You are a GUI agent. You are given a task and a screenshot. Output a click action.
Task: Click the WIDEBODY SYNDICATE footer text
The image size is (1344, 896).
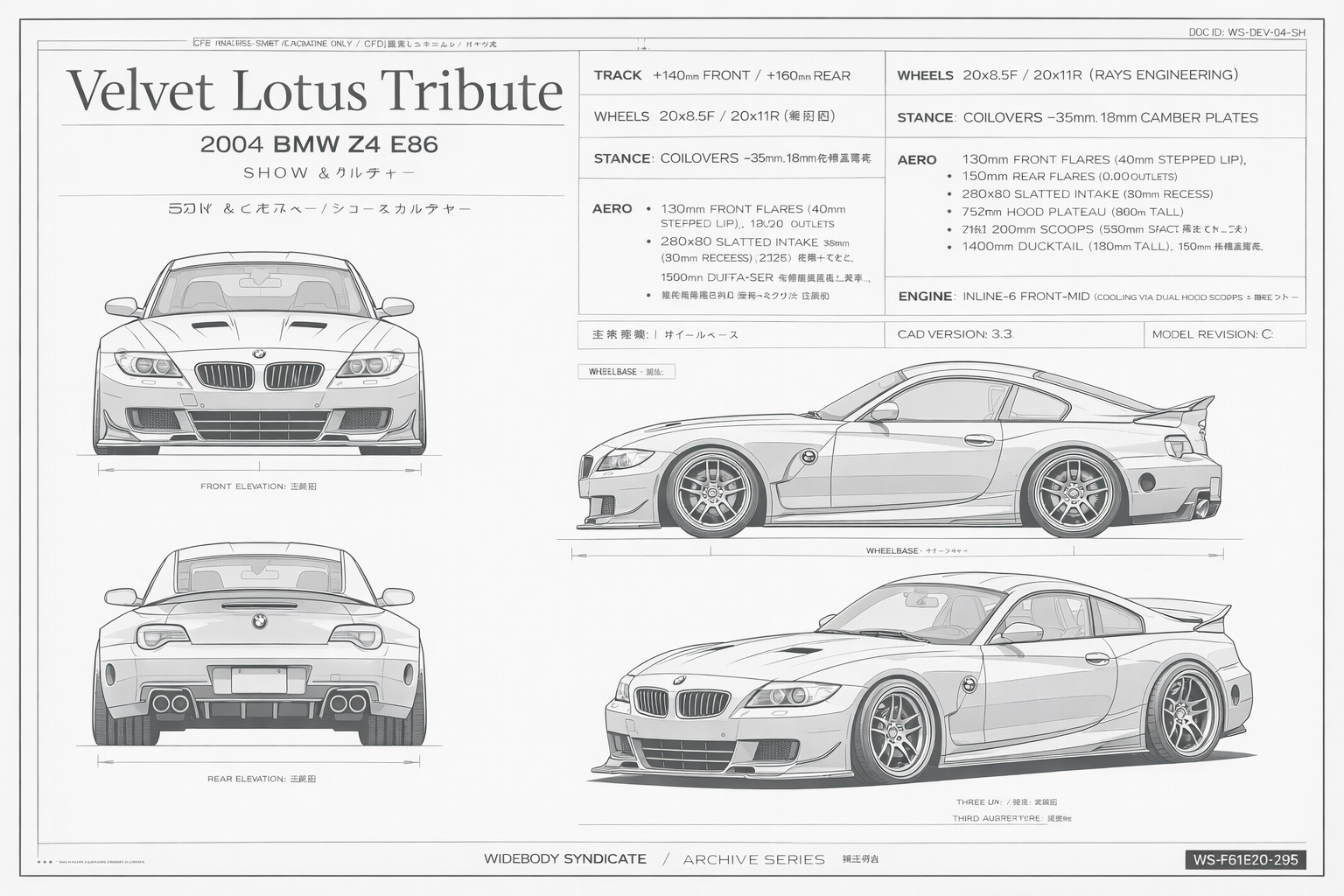tap(565, 859)
